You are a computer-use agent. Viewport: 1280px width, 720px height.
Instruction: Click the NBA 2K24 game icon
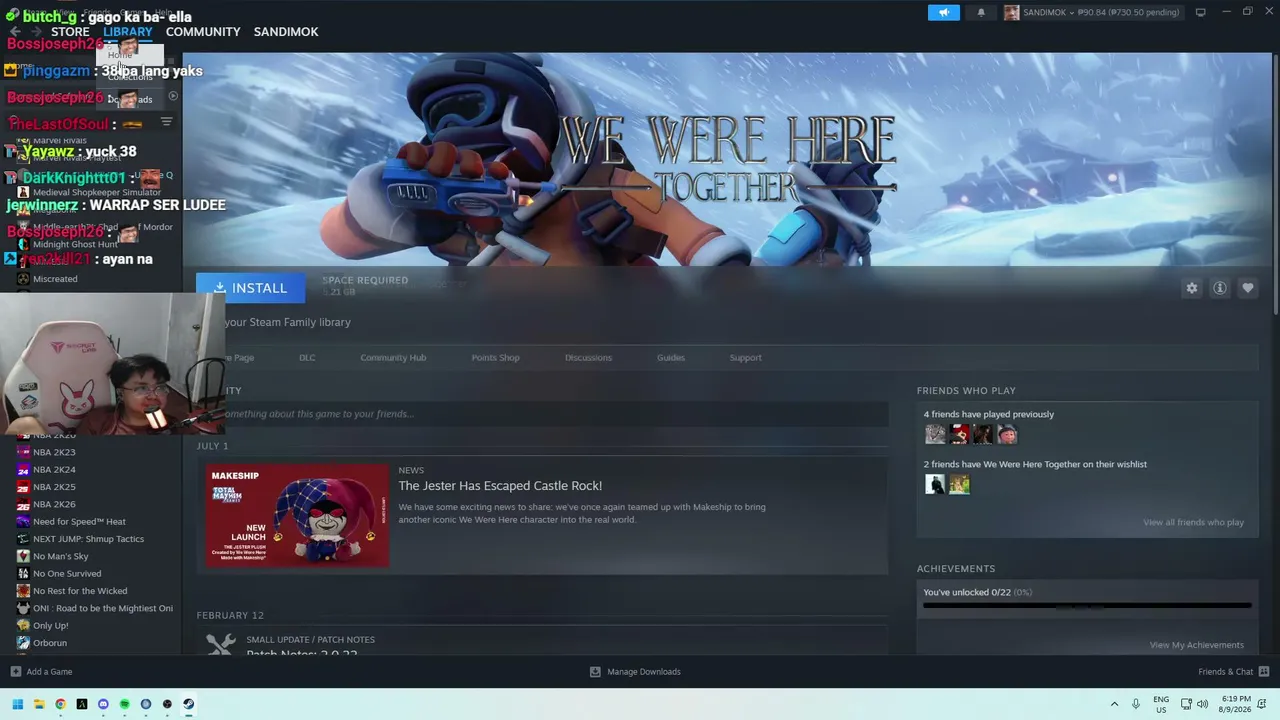coord(23,470)
